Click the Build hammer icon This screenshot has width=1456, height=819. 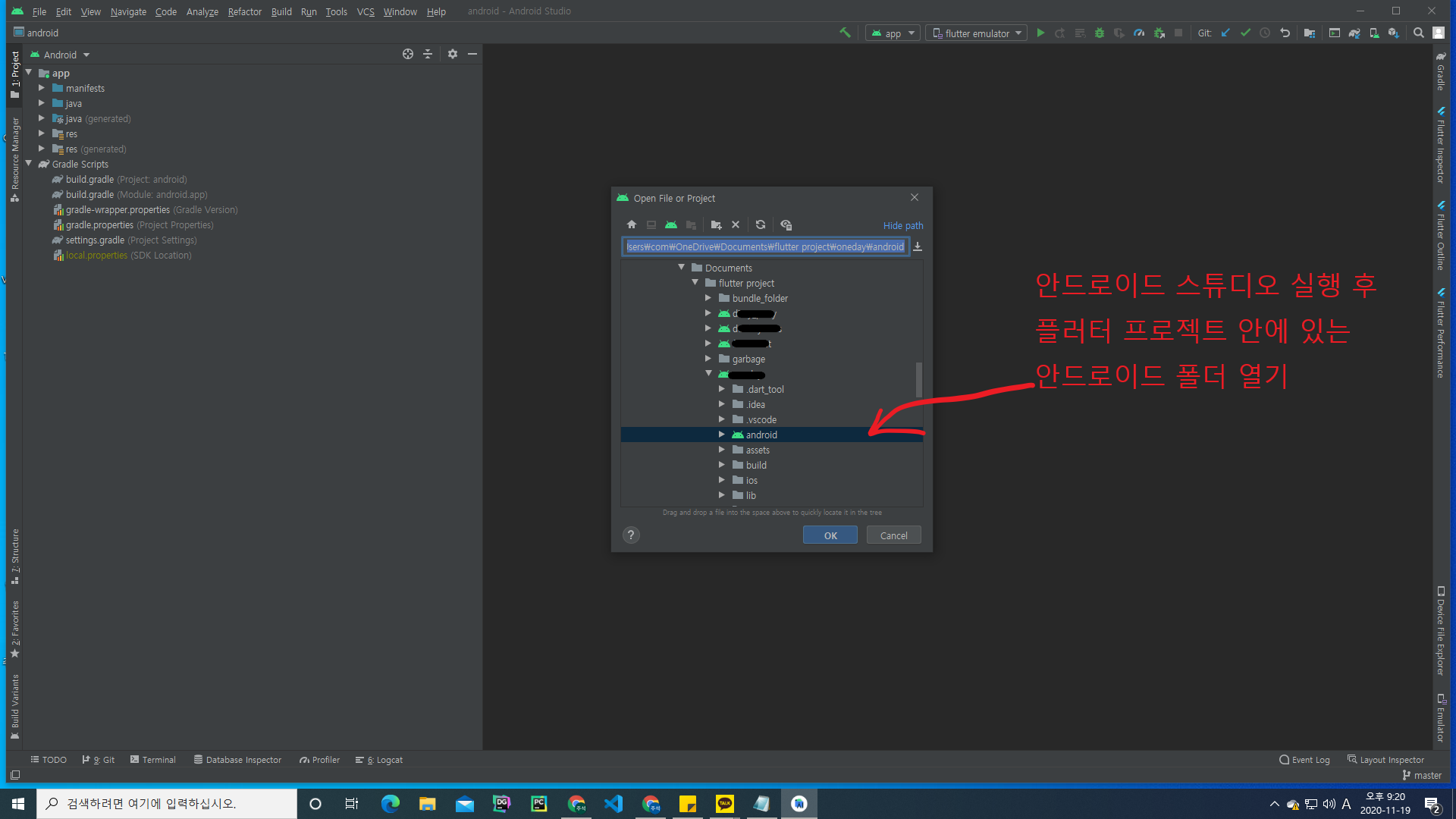pos(845,33)
